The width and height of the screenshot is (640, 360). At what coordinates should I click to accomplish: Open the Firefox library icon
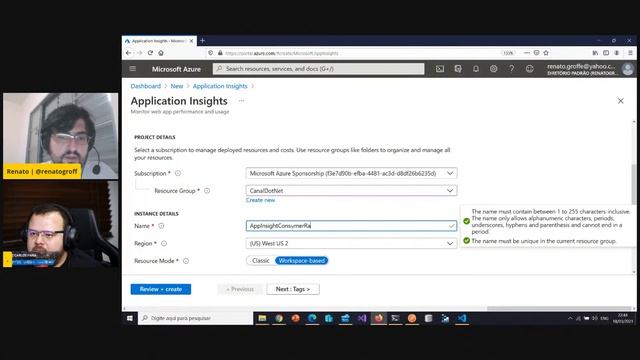tap(595, 53)
